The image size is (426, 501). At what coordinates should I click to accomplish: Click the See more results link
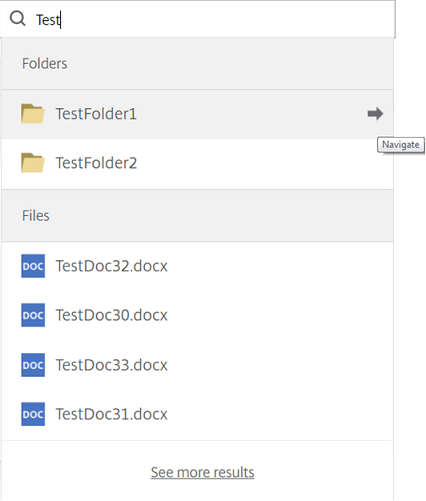[202, 472]
